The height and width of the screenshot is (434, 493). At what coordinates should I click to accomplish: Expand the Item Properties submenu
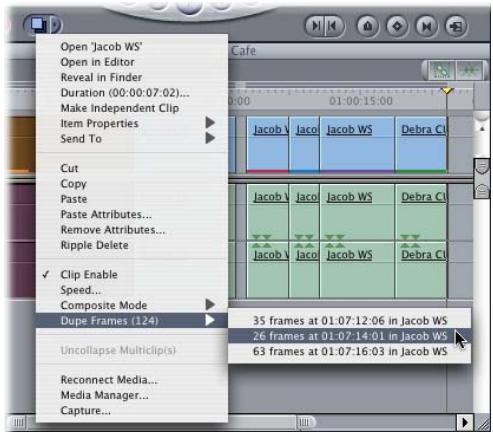point(132,123)
